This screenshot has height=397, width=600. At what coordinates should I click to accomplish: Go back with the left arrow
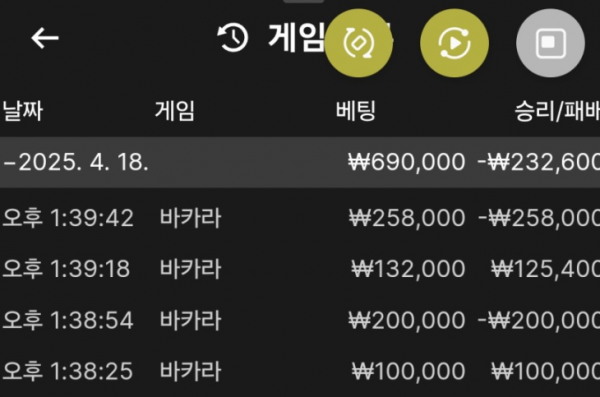pyautogui.click(x=45, y=38)
